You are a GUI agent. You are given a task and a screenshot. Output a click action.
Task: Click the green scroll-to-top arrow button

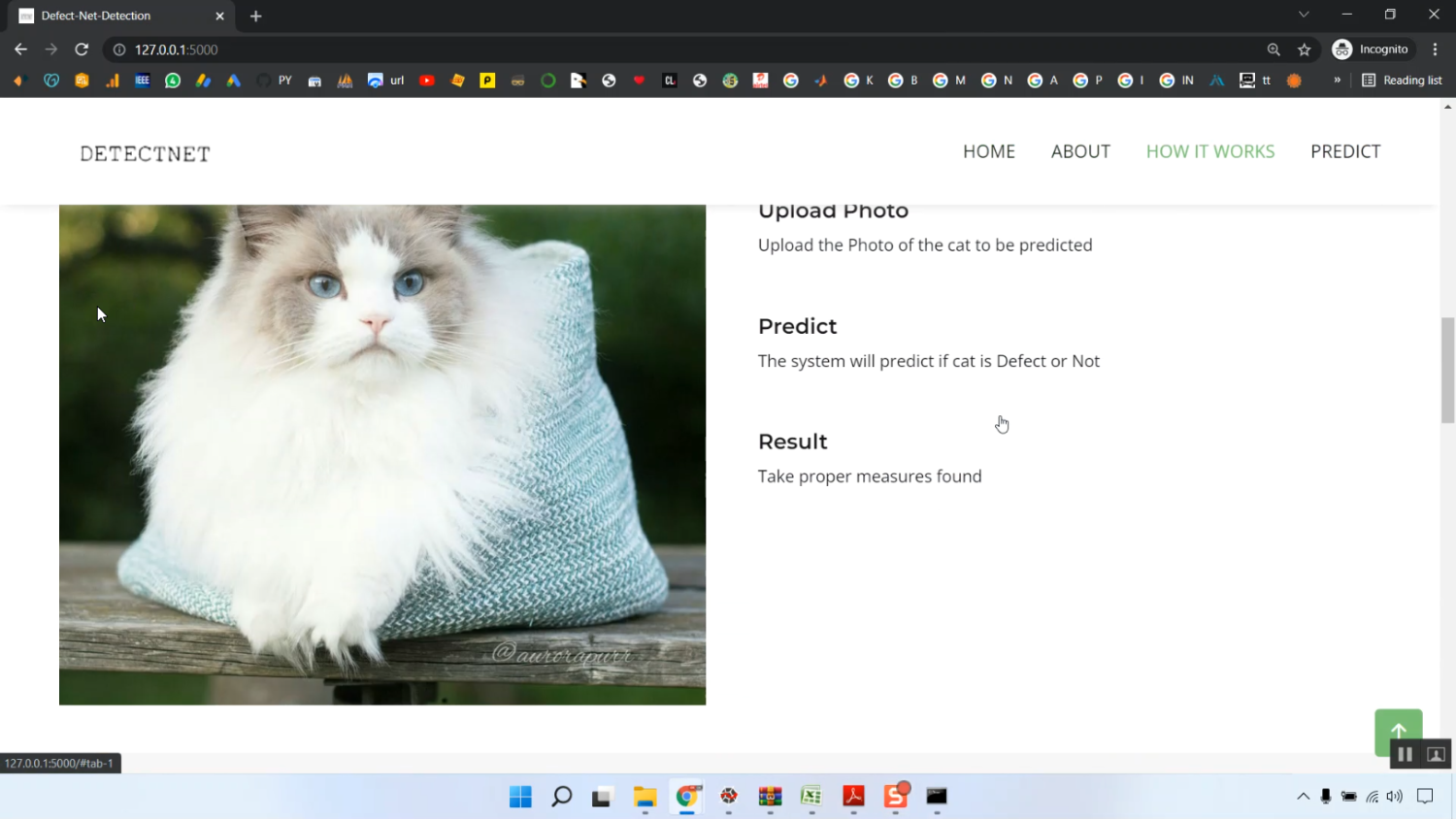coord(1398,733)
